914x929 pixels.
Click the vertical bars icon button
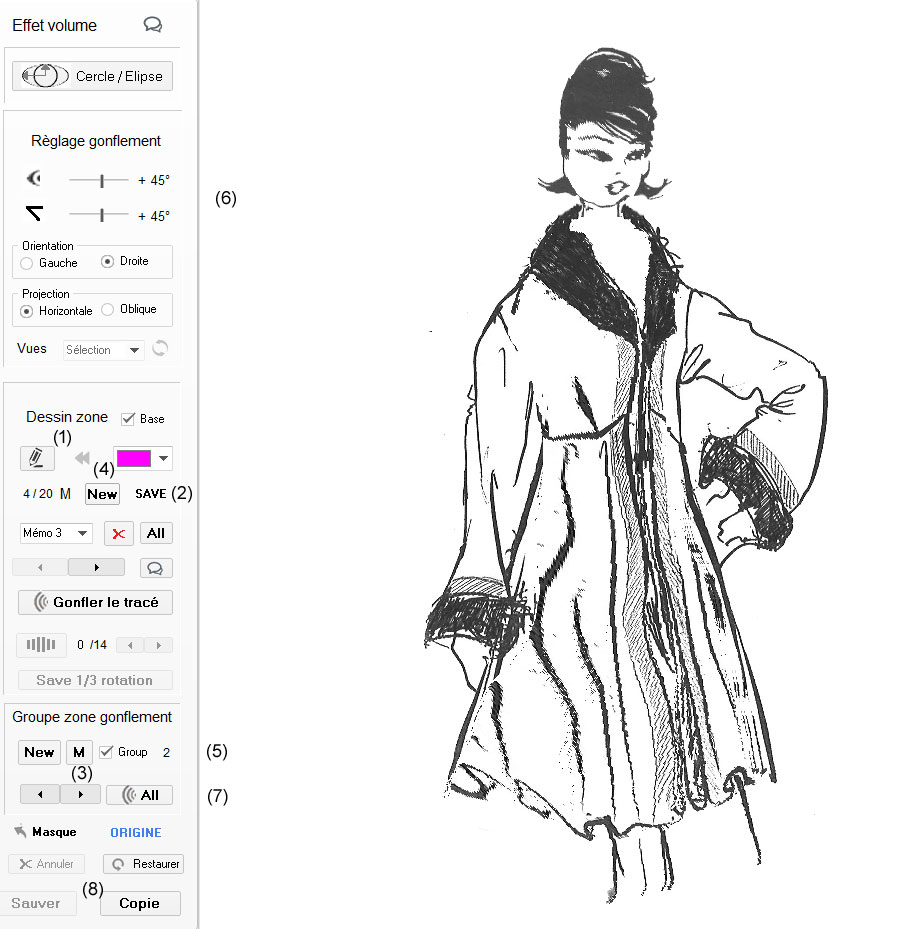(x=41, y=645)
